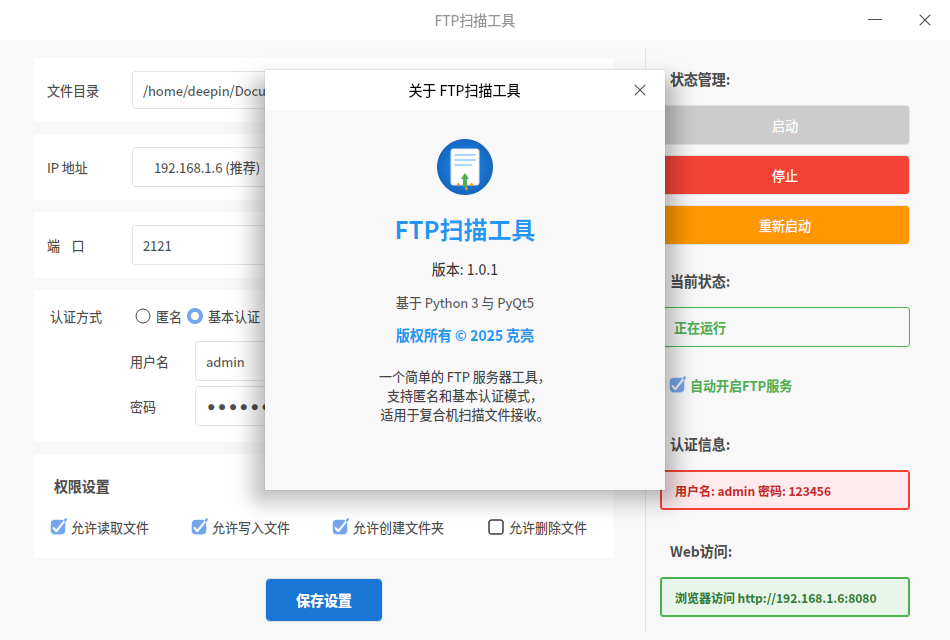Click the 保存设置 button
This screenshot has height=640, width=950.
tap(324, 600)
